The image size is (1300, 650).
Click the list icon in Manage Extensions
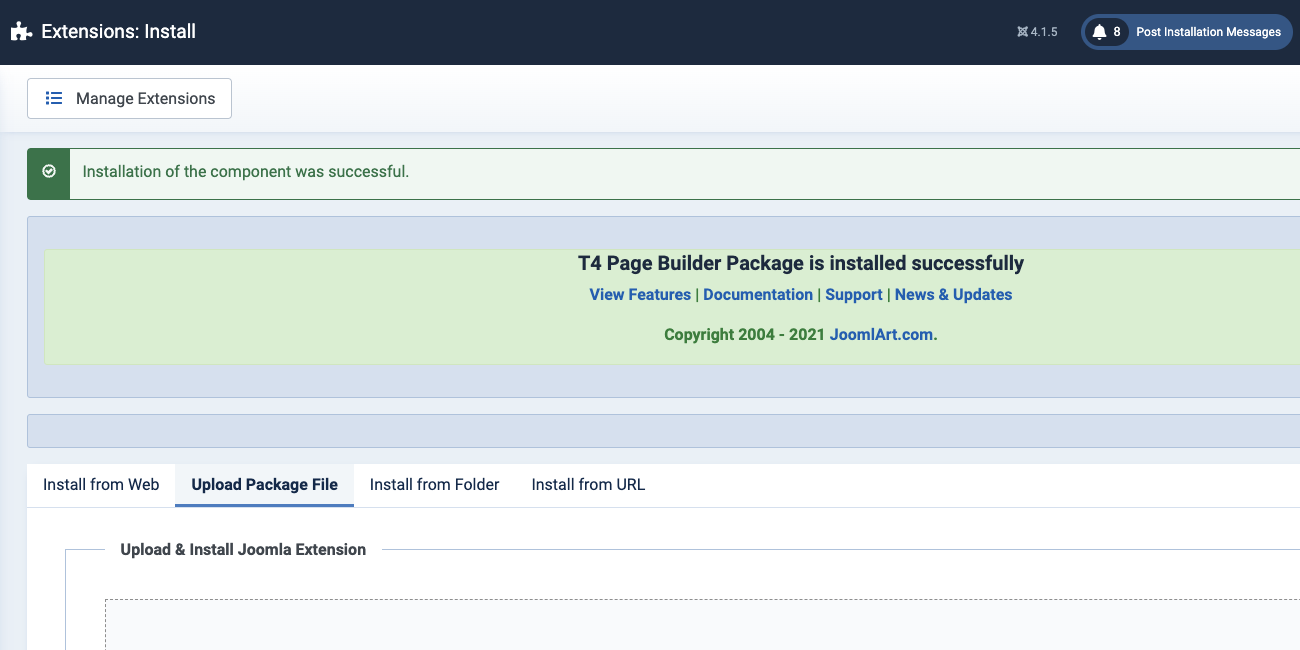tap(54, 99)
